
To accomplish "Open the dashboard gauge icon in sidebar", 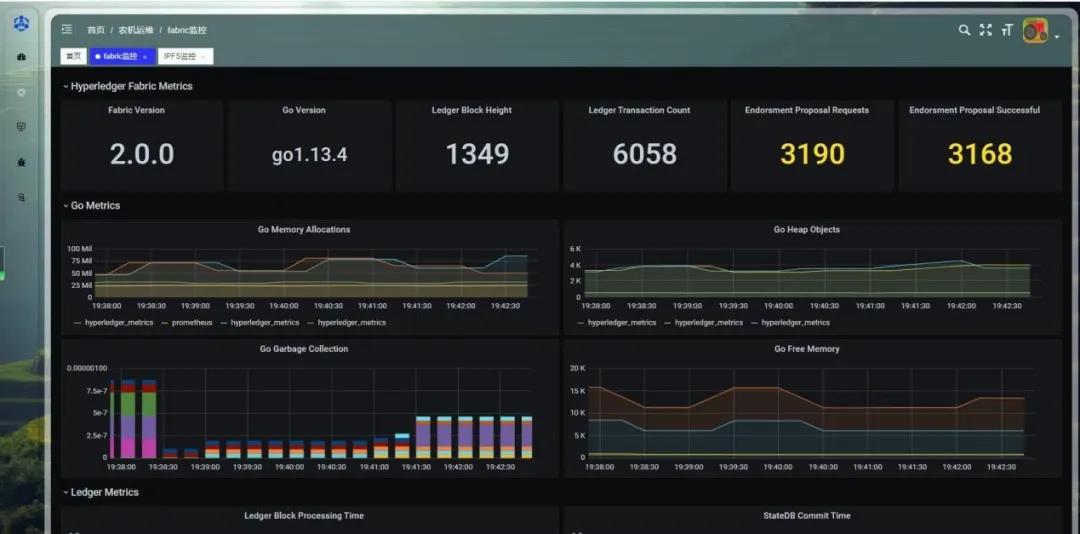I will [x=21, y=58].
